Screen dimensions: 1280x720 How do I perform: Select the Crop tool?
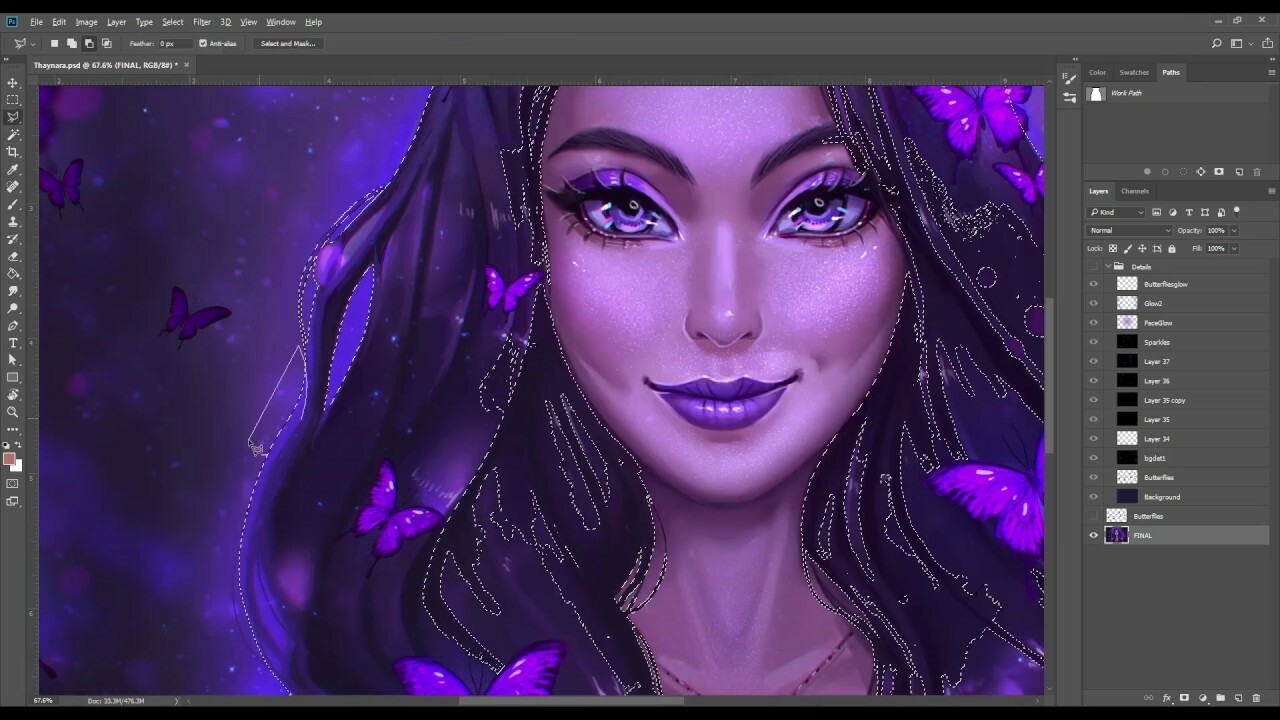click(13, 152)
